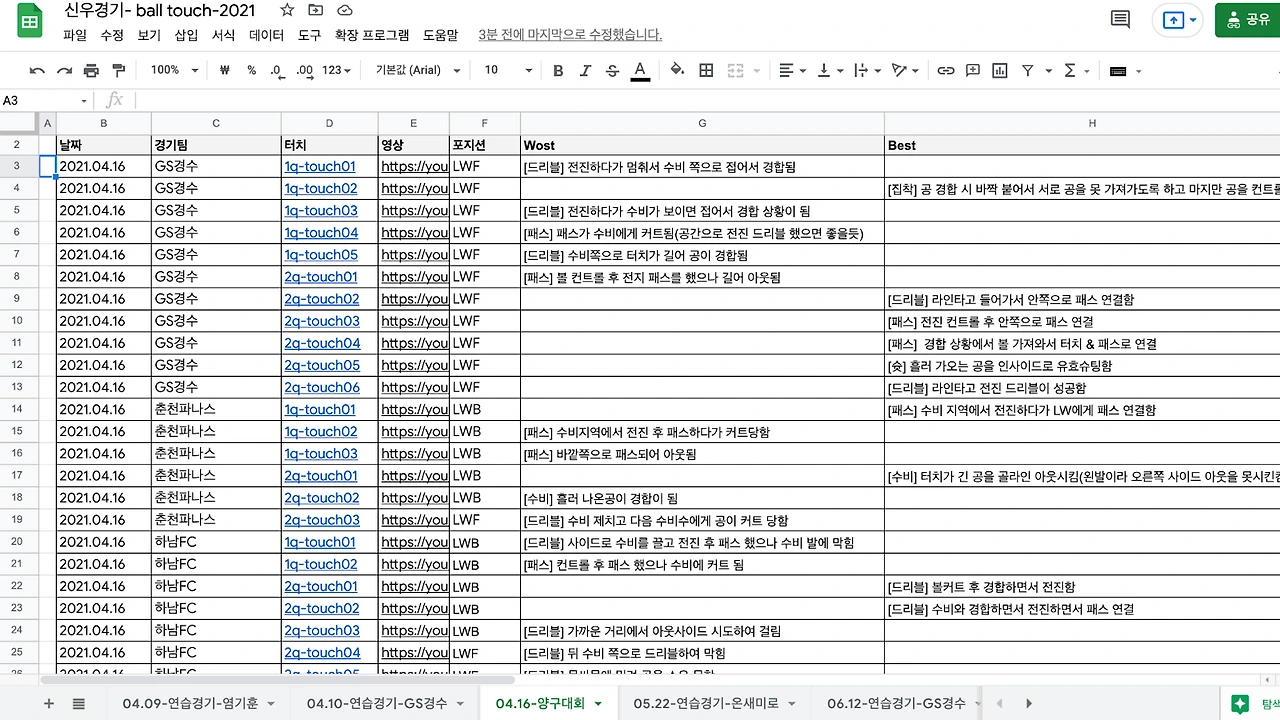Open the last edit history link

(570, 35)
